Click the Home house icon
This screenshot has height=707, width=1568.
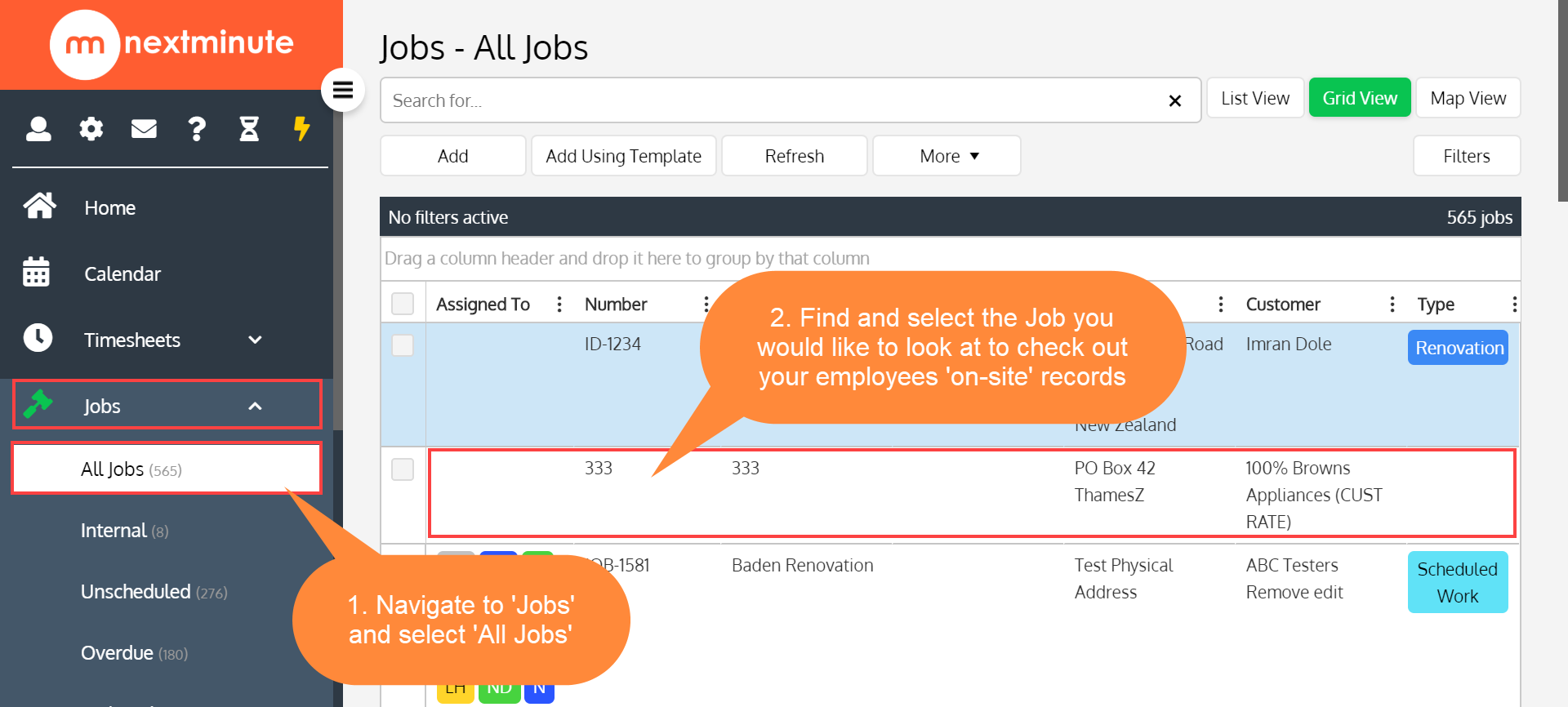[x=39, y=207]
